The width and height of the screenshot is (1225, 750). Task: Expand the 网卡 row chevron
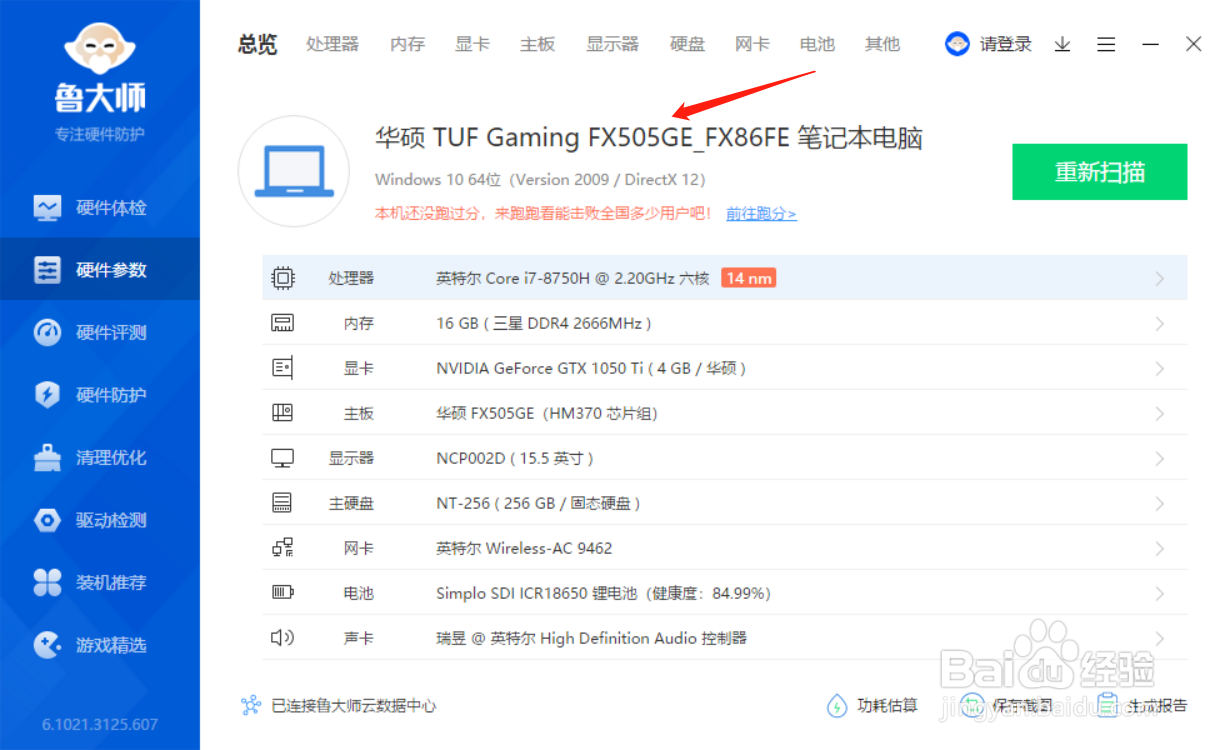click(x=1160, y=549)
